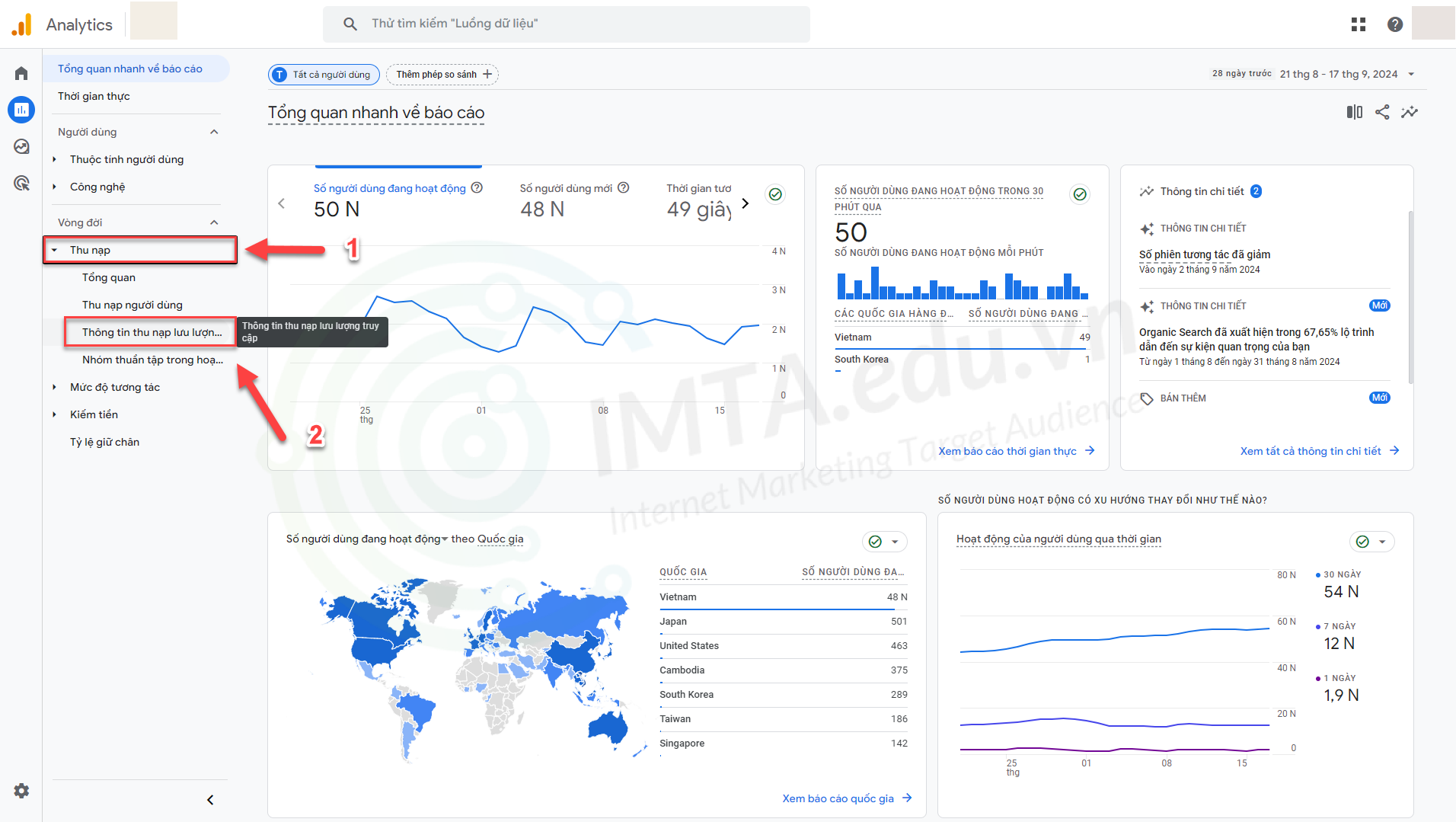Open the Reports icon in left rail
Image resolution: width=1456 pixels, height=822 pixels.
(21, 110)
